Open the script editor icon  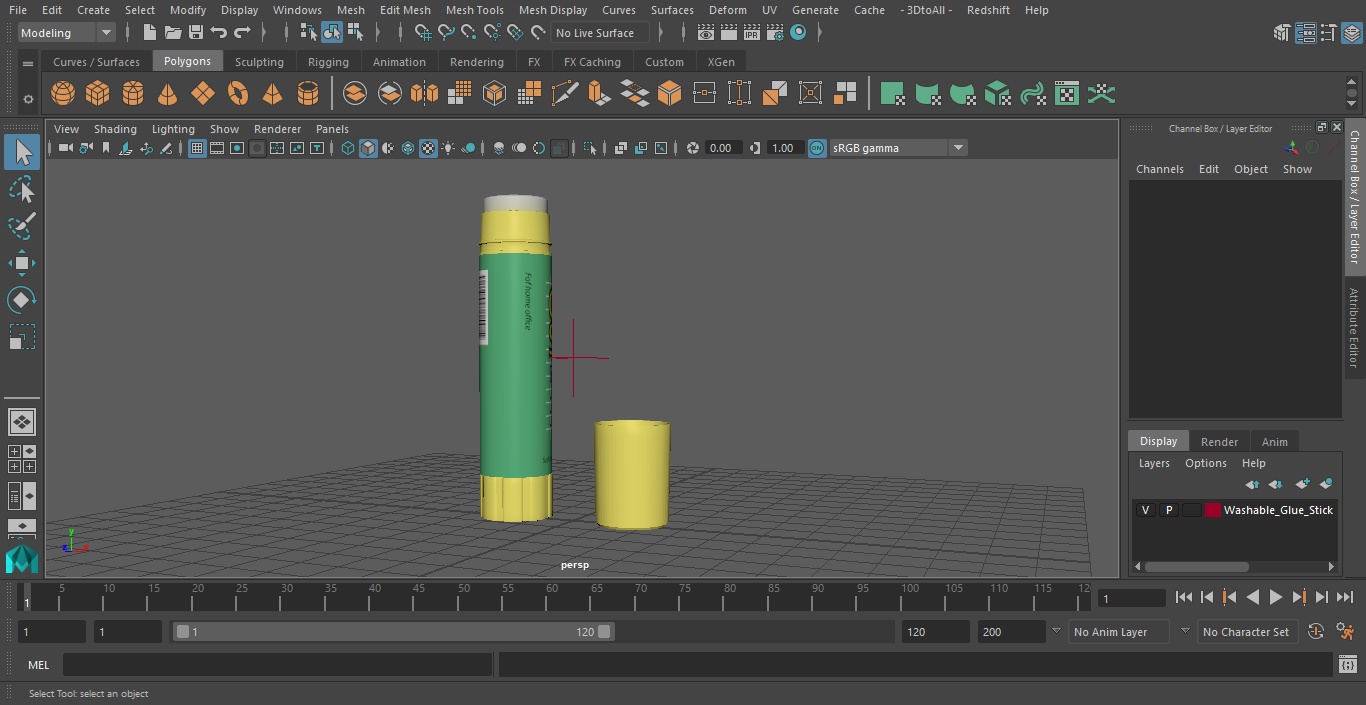pos(1348,665)
